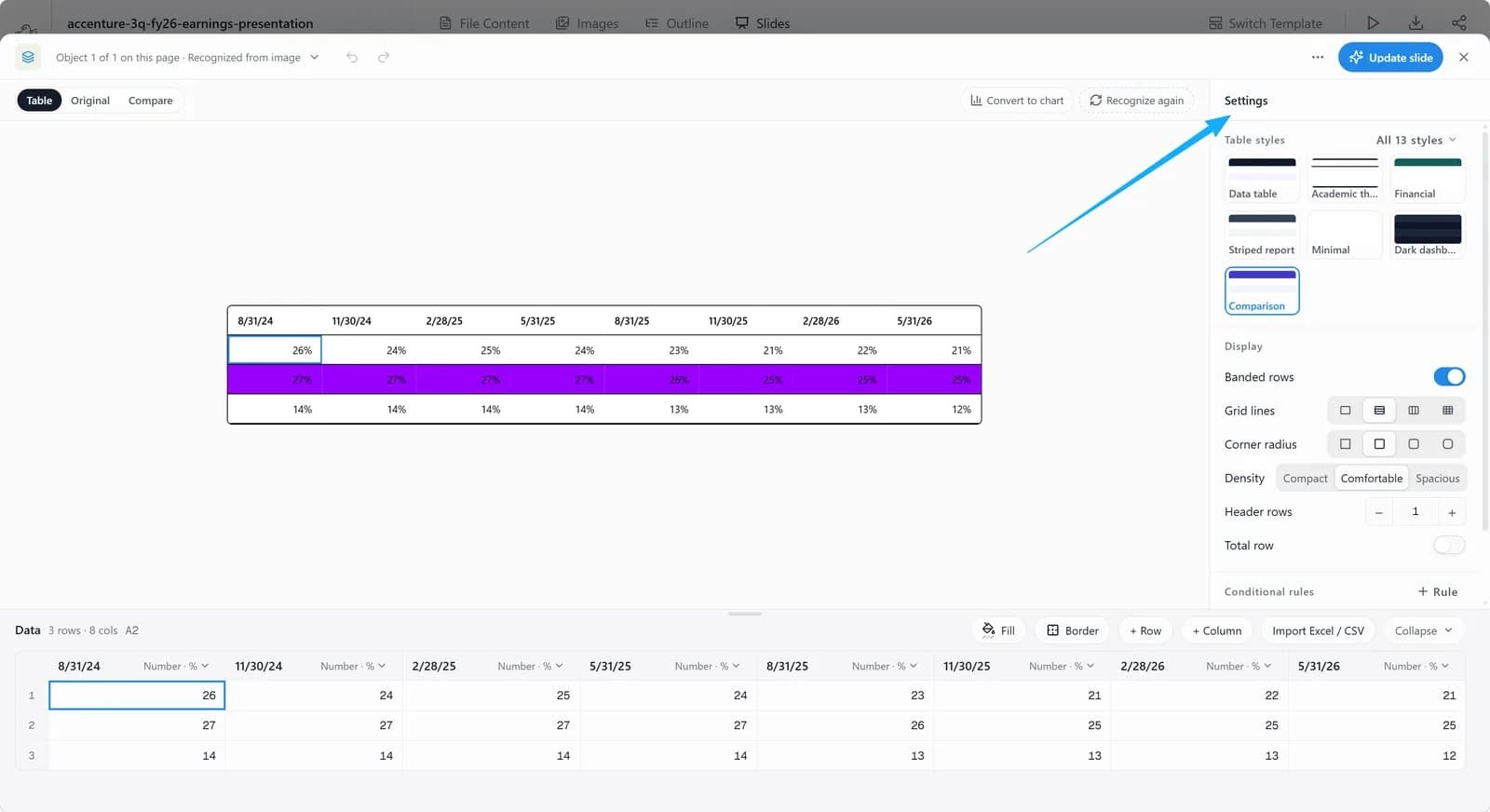1490x812 pixels.
Task: Click Recognize again
Action: click(x=1137, y=101)
